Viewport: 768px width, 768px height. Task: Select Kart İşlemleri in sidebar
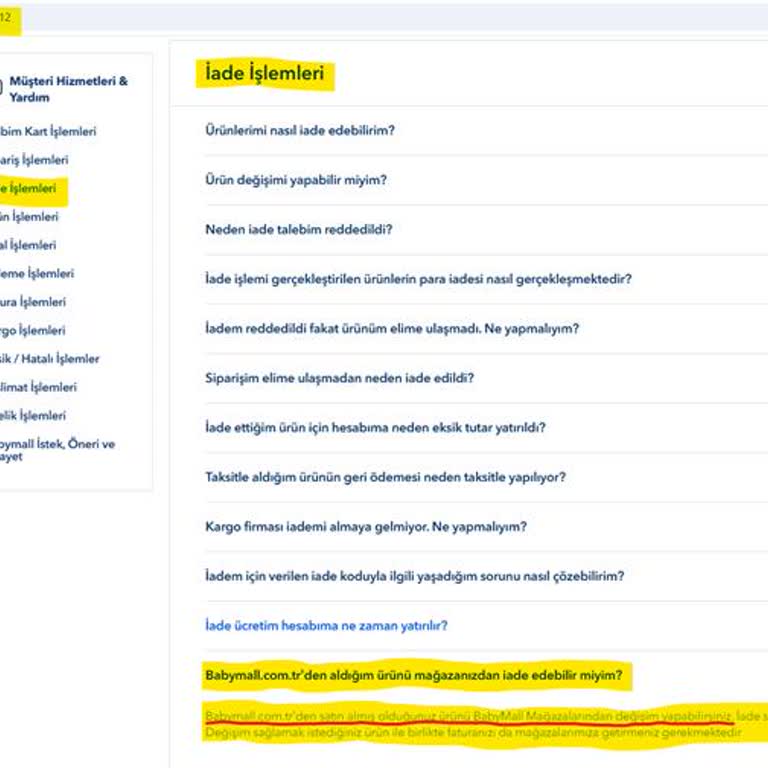click(48, 131)
